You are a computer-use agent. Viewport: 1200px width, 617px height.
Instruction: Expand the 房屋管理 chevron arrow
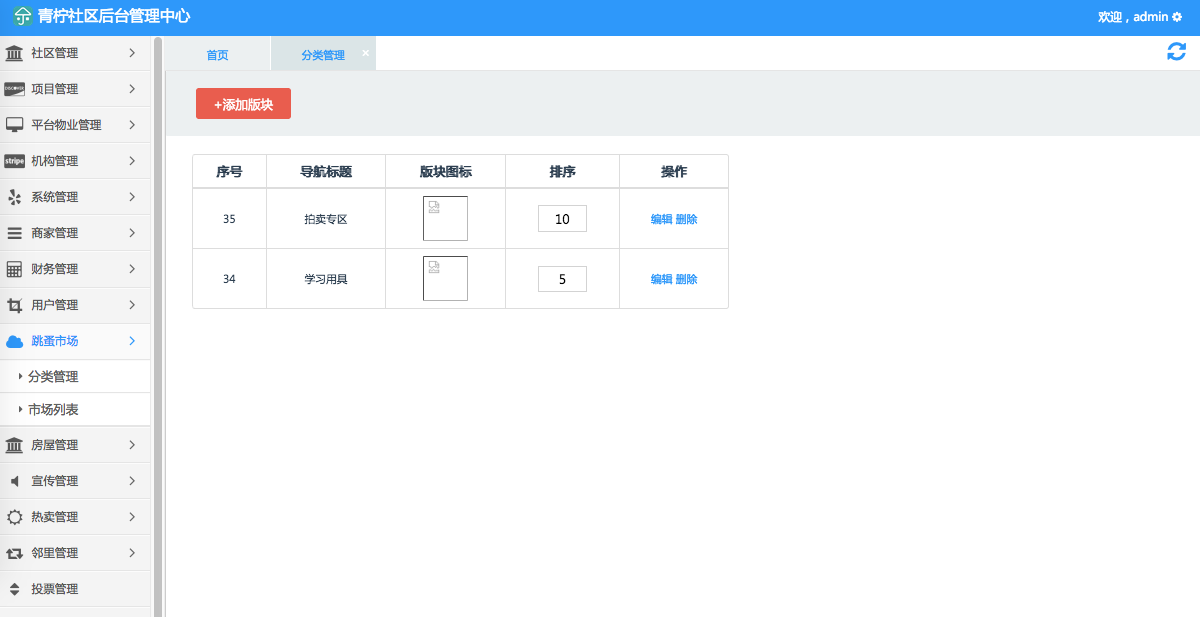click(132, 445)
